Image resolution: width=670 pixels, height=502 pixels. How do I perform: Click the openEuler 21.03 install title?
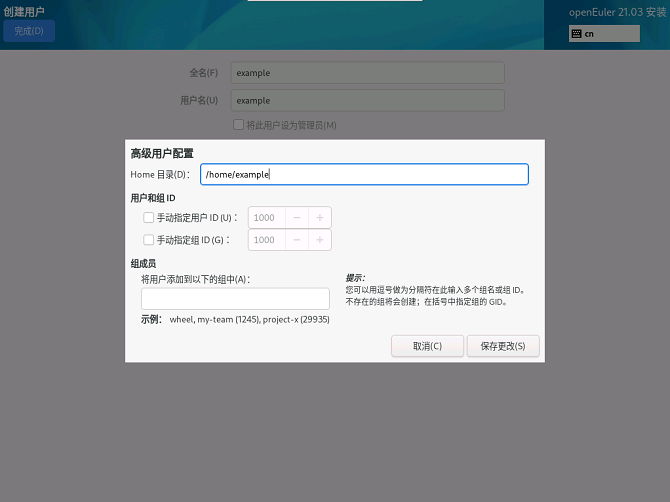click(618, 12)
